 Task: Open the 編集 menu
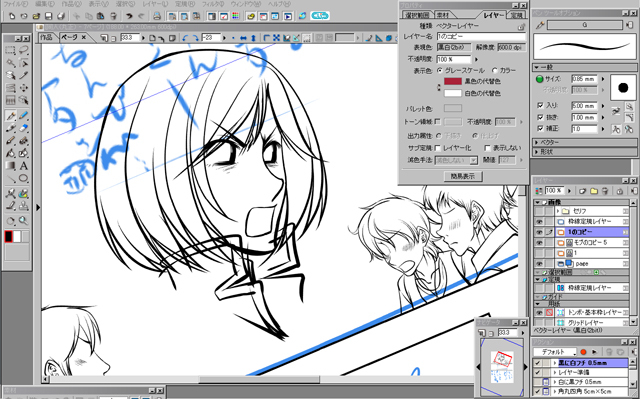click(44, 4)
